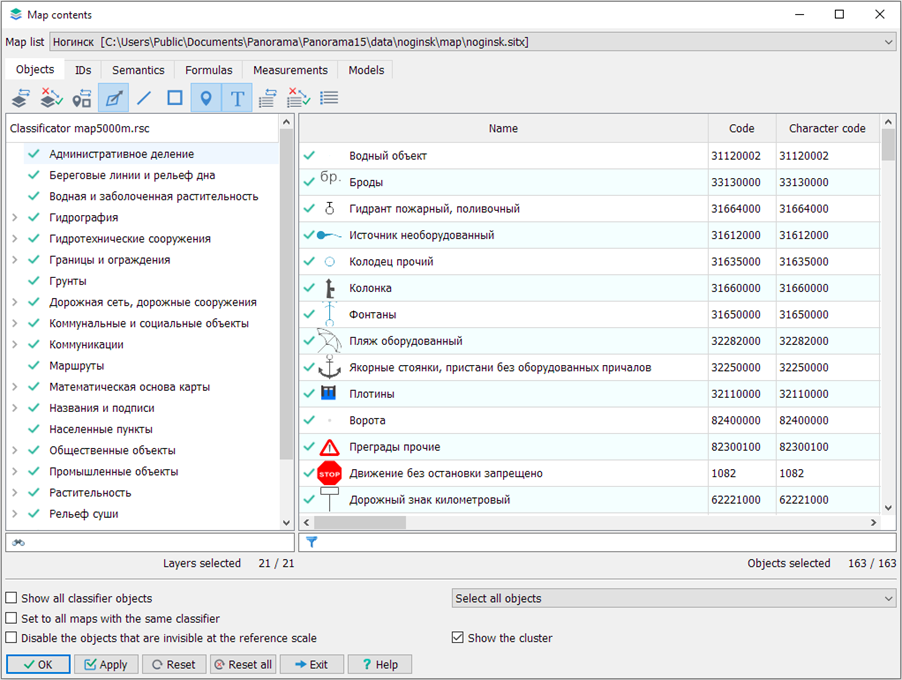The width and height of the screenshot is (902, 680).
Task: Click the plain list view icon in toolbar
Action: (x=329, y=98)
